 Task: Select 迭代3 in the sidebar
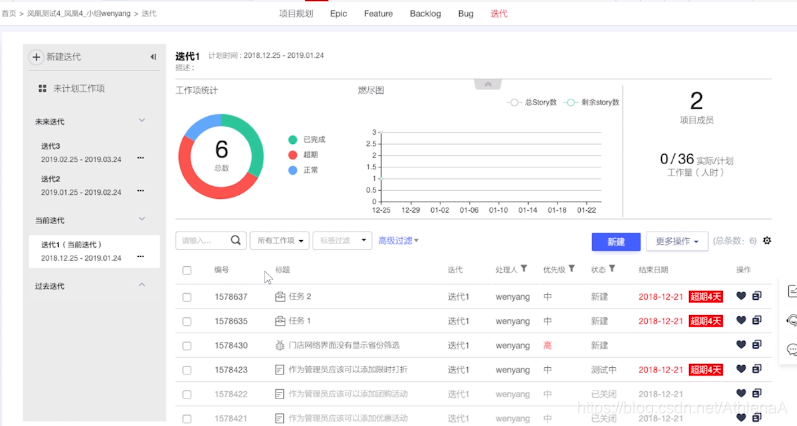(x=50, y=146)
